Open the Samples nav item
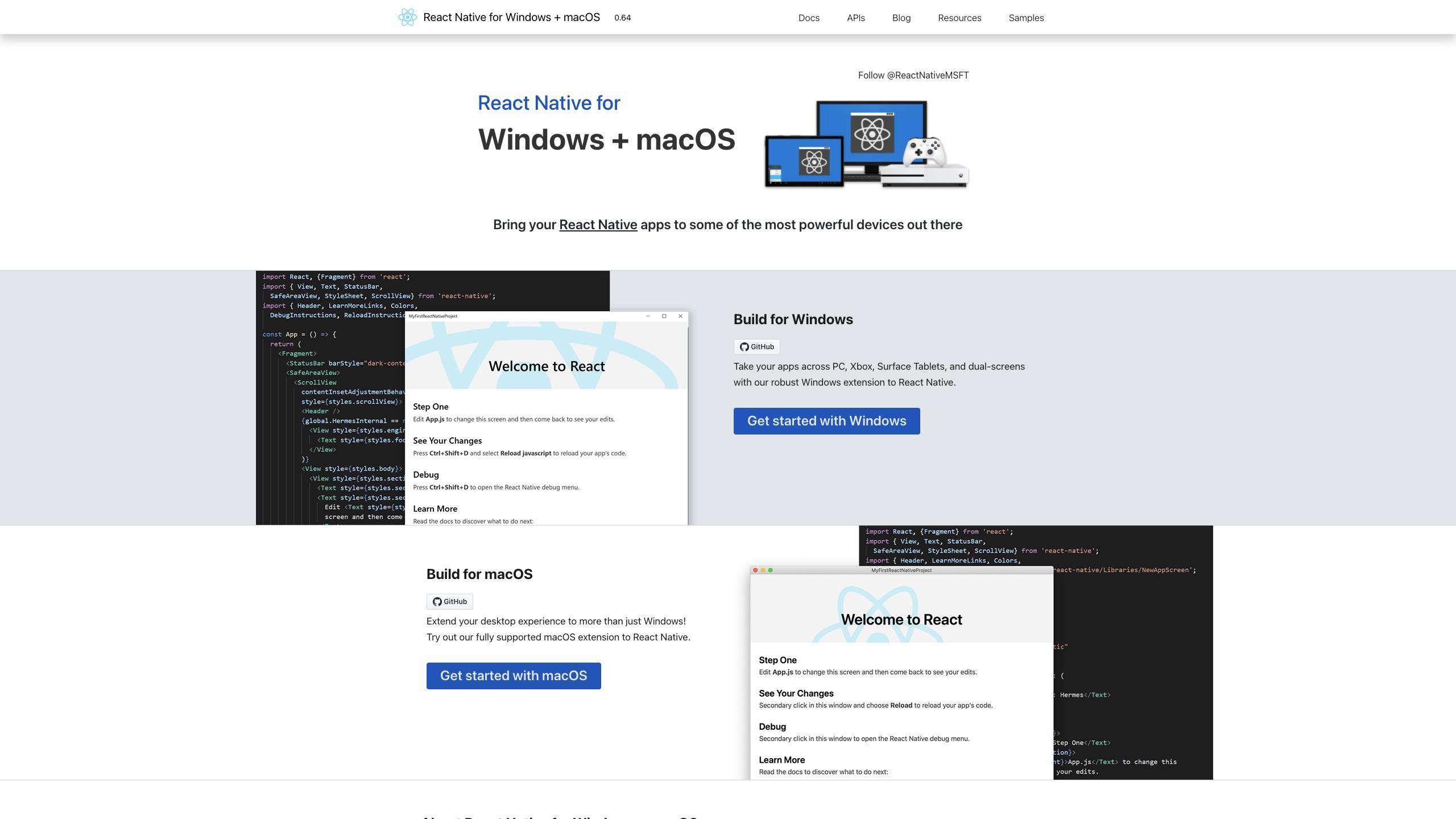 1026,18
